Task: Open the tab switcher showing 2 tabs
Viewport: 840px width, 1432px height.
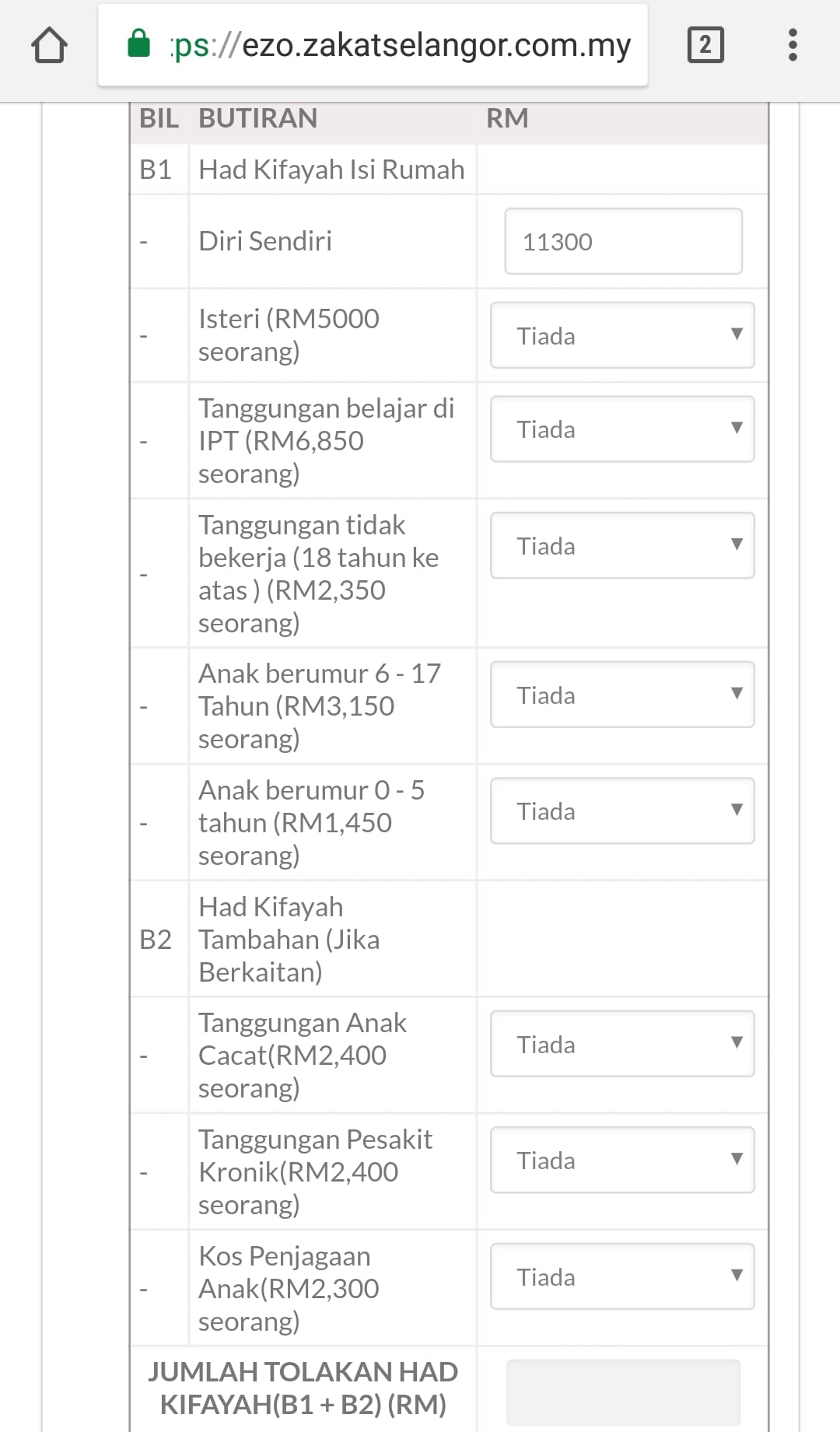Action: coord(705,44)
